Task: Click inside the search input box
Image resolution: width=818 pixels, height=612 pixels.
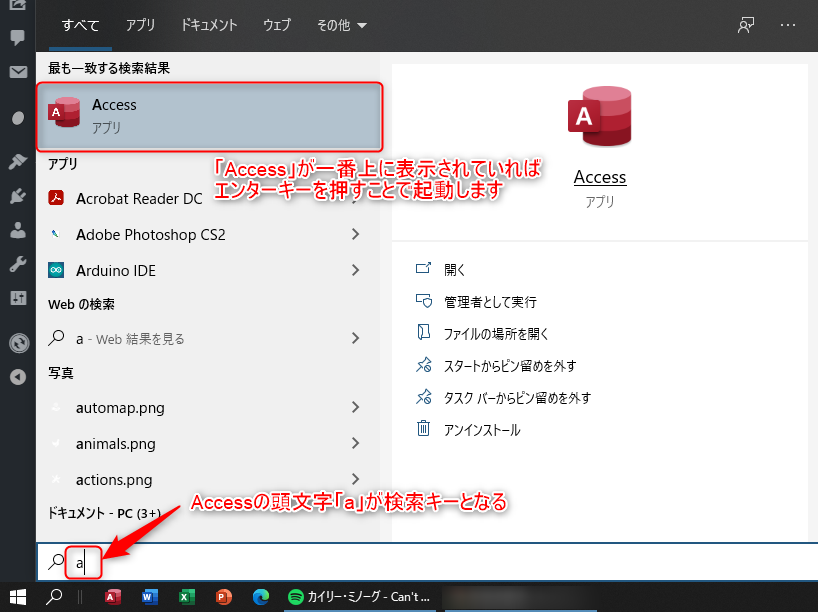Action: 428,562
